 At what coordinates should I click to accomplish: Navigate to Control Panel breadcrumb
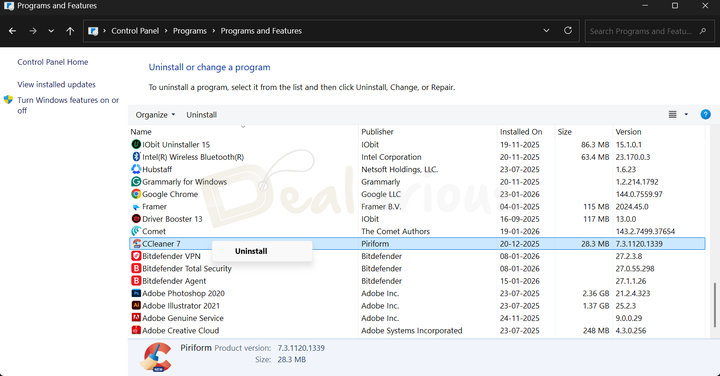135,31
